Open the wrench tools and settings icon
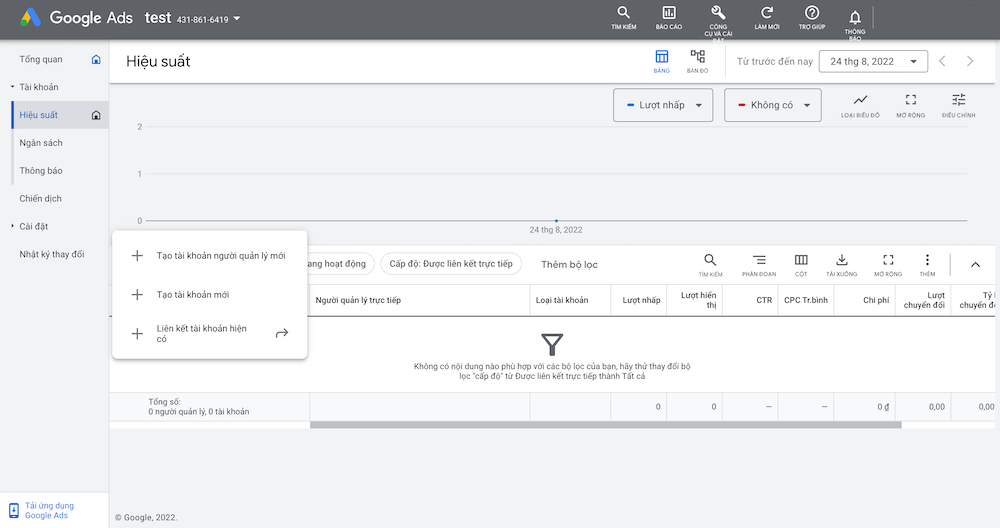Image resolution: width=1000 pixels, height=528 pixels. pyautogui.click(x=717, y=17)
